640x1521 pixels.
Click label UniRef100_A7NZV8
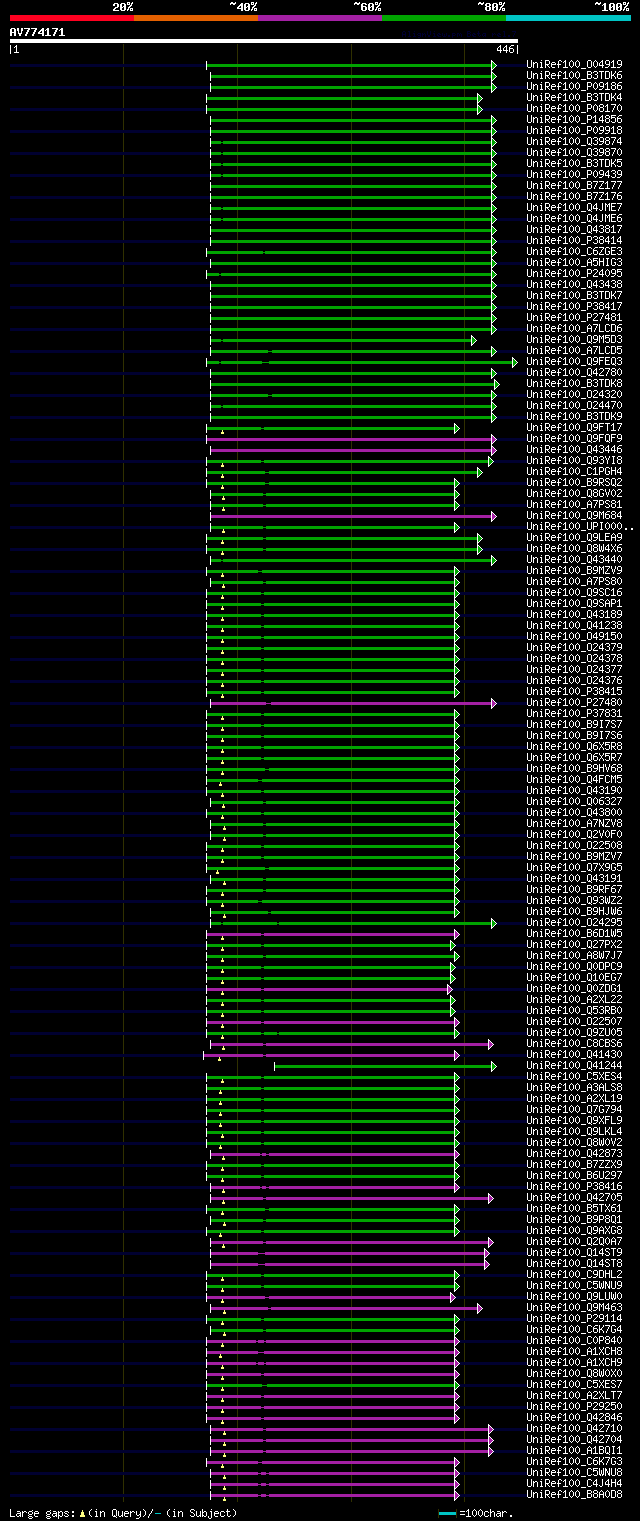click(x=575, y=824)
